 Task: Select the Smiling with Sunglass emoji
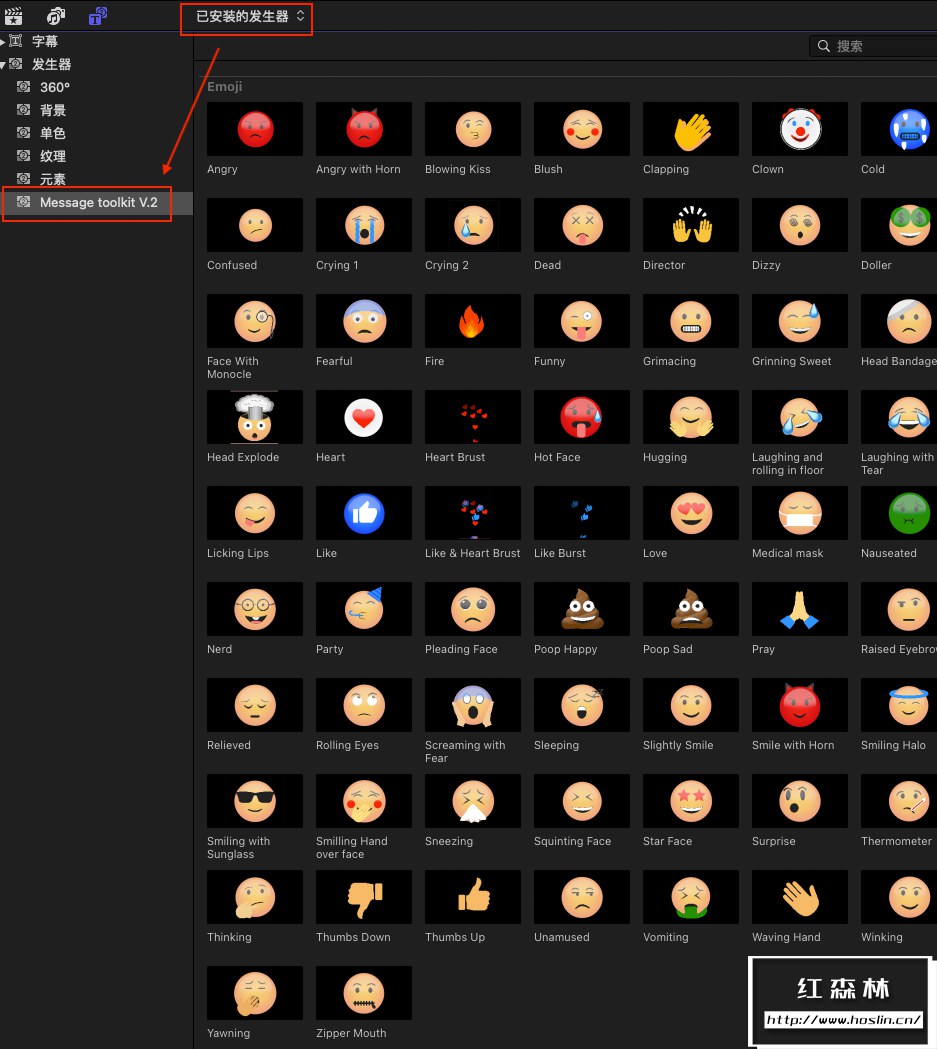(255, 801)
